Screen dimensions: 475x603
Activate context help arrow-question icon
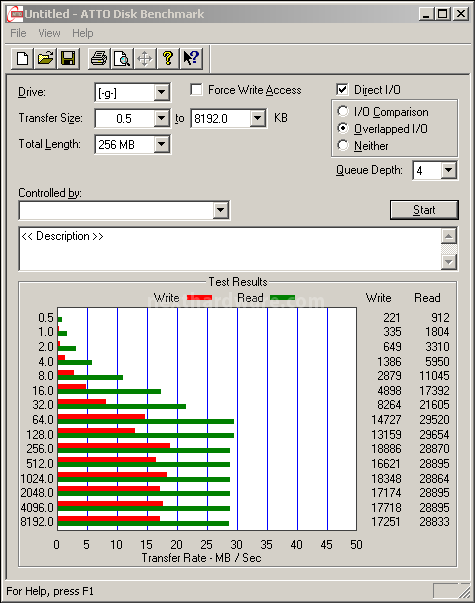coord(191,59)
